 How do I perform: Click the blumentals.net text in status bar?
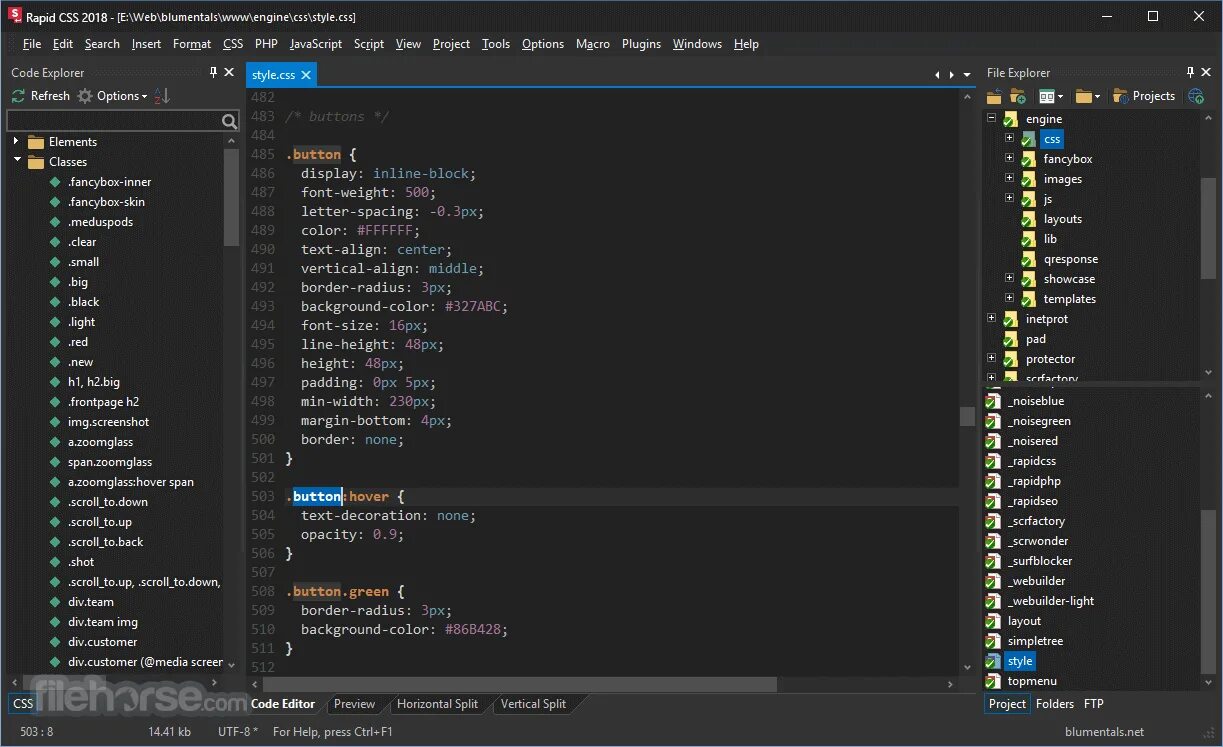[x=1104, y=732]
